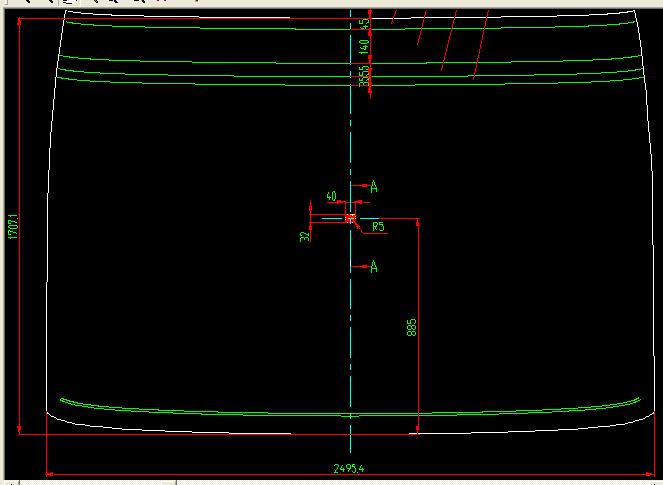Screen dimensions: 663x485
Task: Select the 355.5 dimension text
Action: pos(365,75)
